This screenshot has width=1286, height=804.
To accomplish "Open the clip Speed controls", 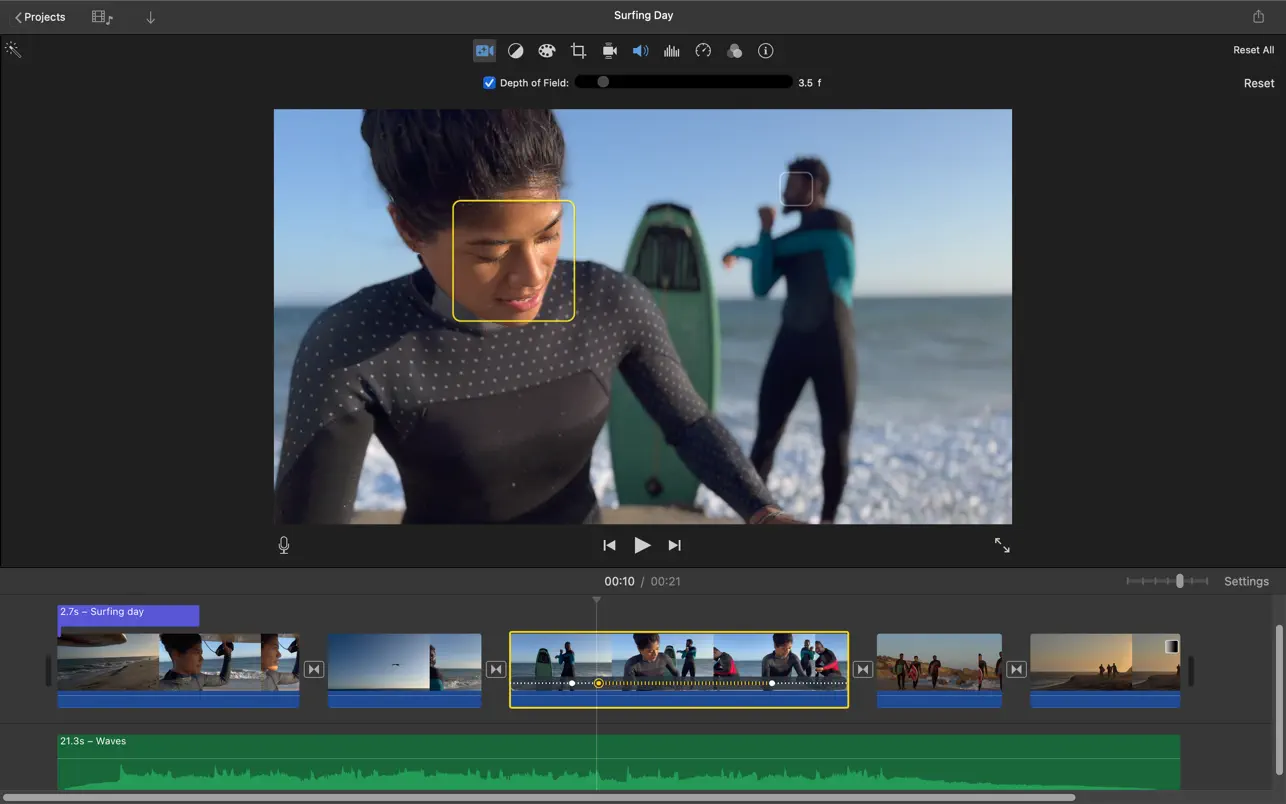I will pyautogui.click(x=703, y=50).
